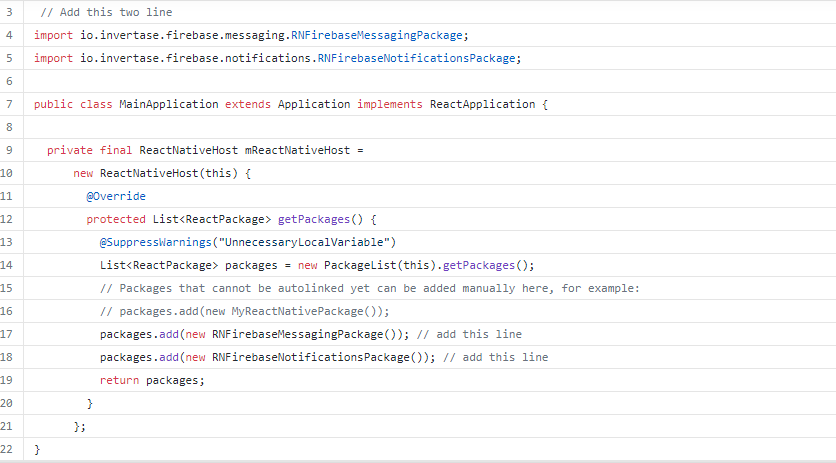Click the "Add this two line" comment
Screen dimensions: 836x463
(106, 12)
